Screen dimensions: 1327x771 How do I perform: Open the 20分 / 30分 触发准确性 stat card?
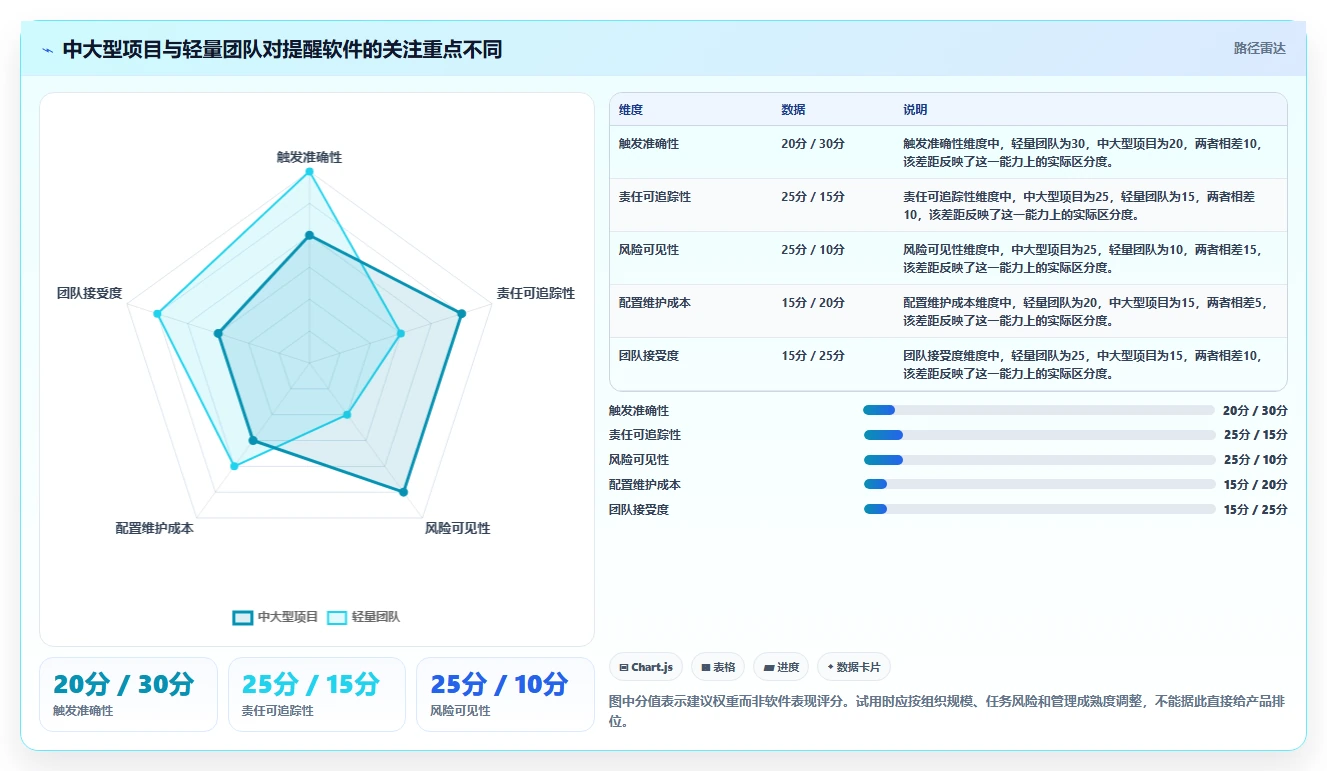(128, 694)
